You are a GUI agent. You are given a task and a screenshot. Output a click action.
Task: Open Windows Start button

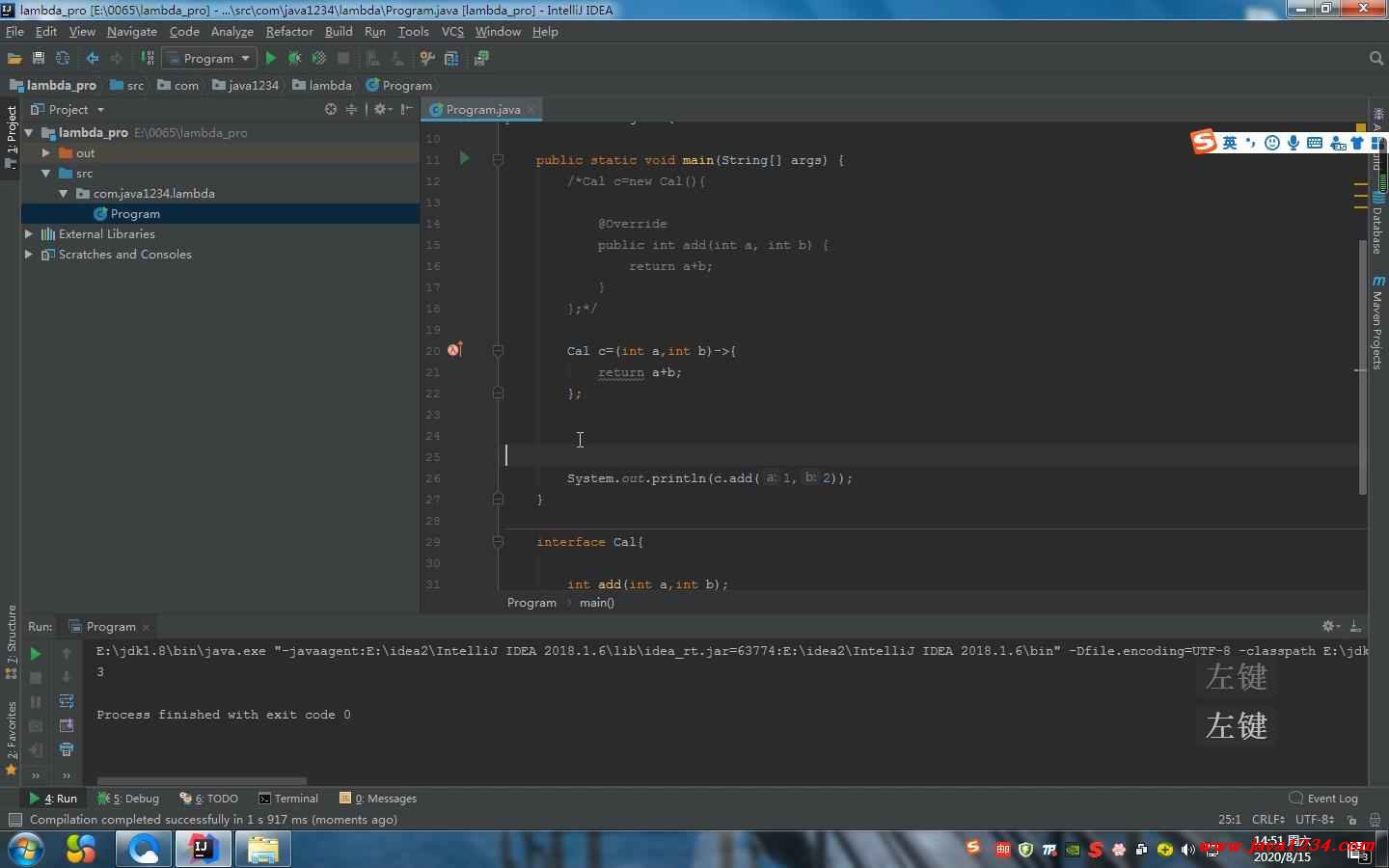click(25, 850)
